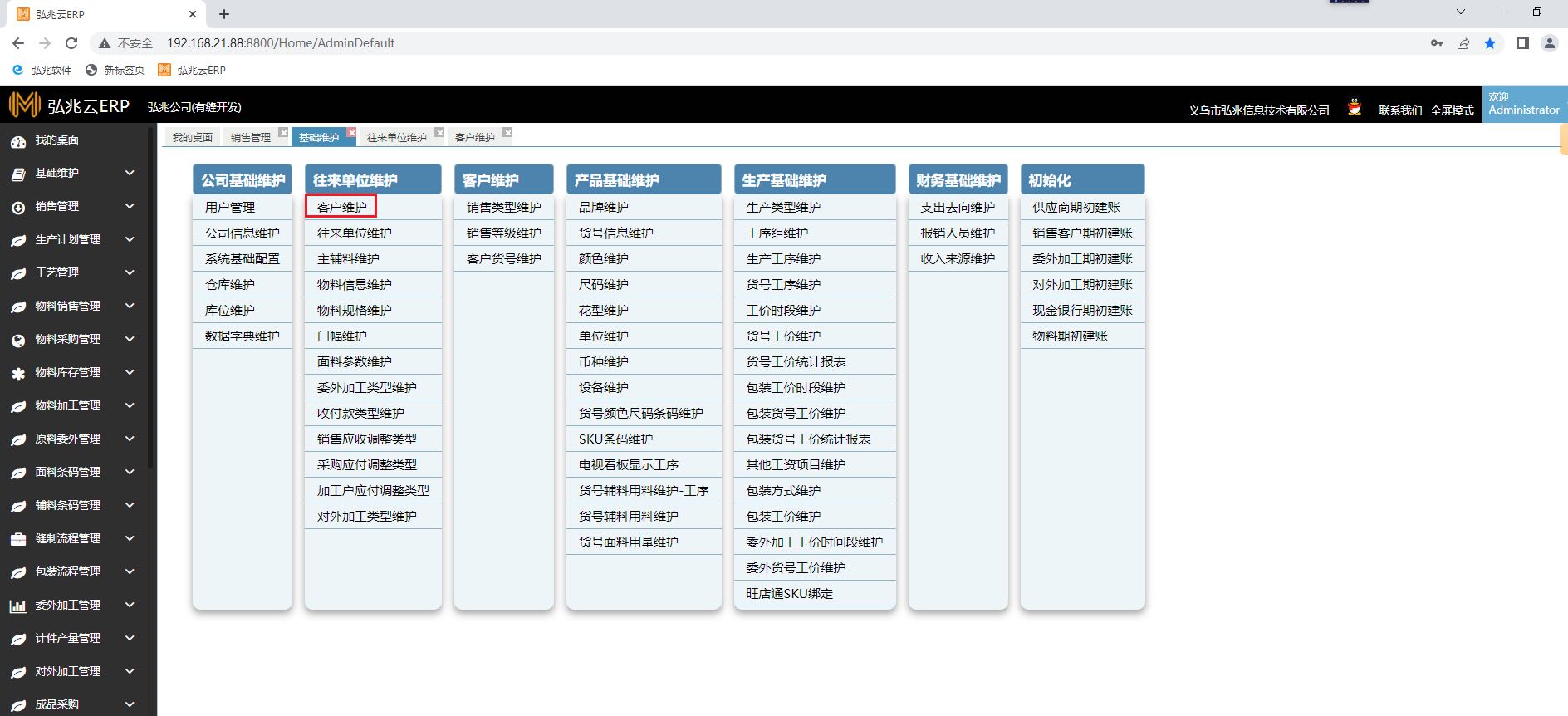Click the 物料销售管理 sidebar icon

point(18,307)
